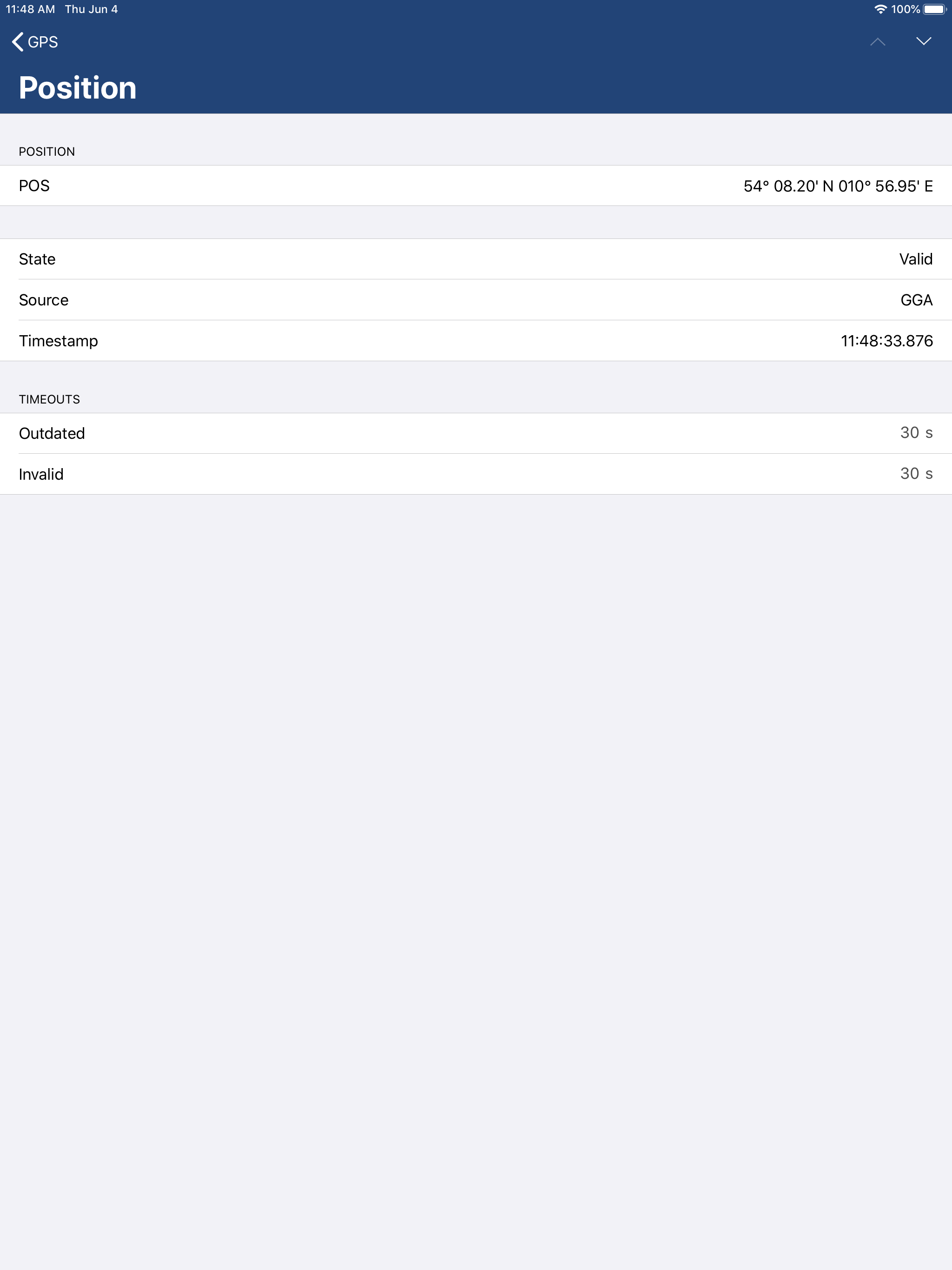Tap the Outdated timeout value field
The height and width of the screenshot is (1270, 952).
click(x=916, y=432)
